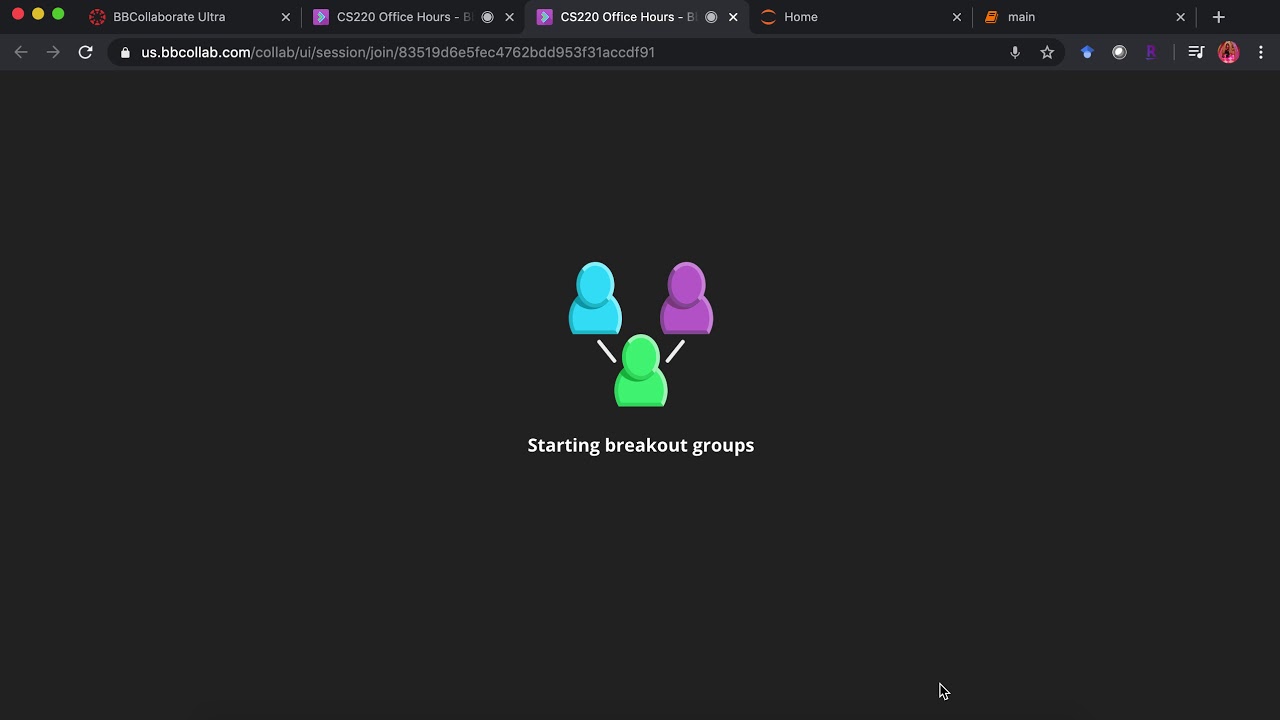Click the breakout groups people illustration
The image size is (1280, 720).
pos(641,334)
